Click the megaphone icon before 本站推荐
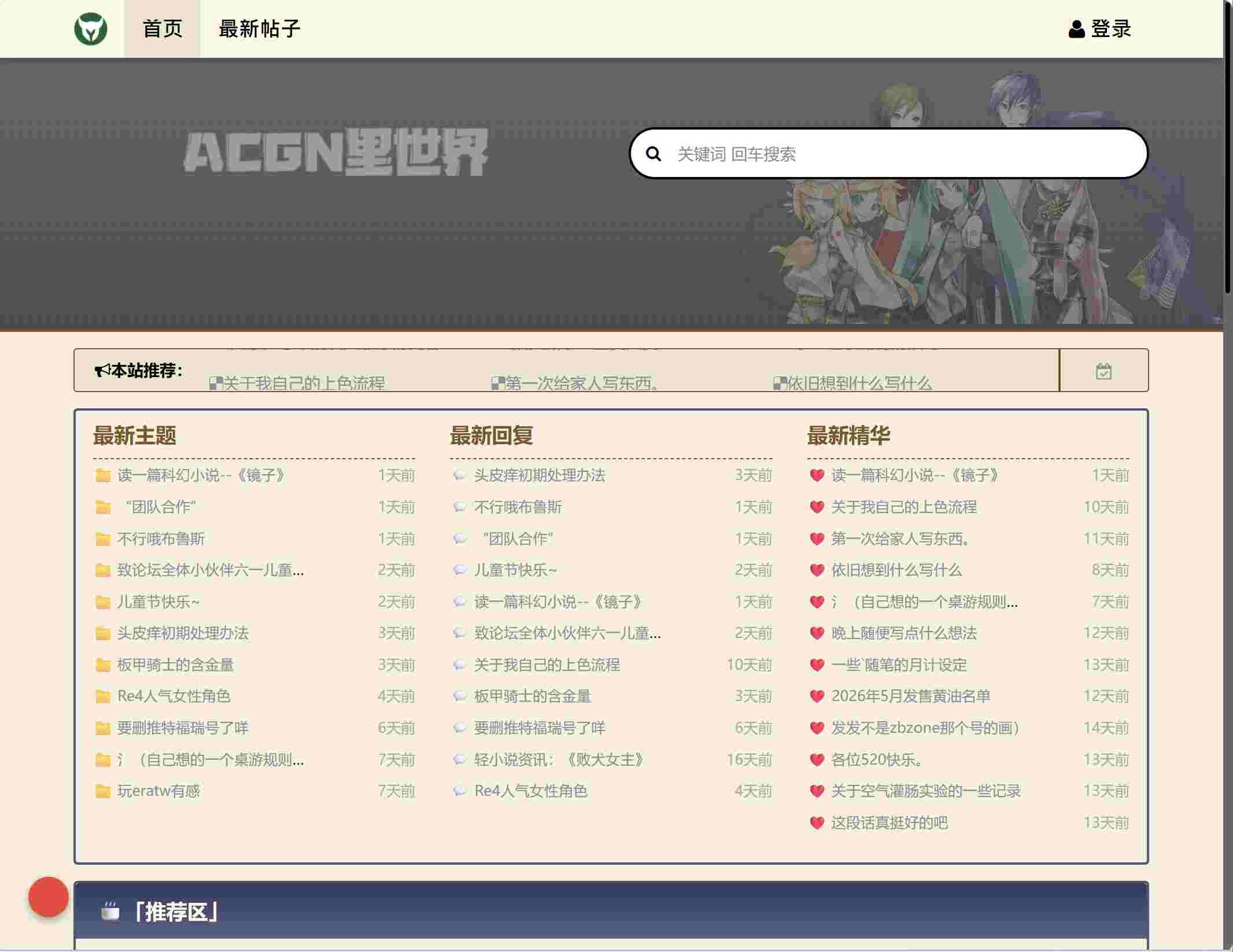 [102, 370]
